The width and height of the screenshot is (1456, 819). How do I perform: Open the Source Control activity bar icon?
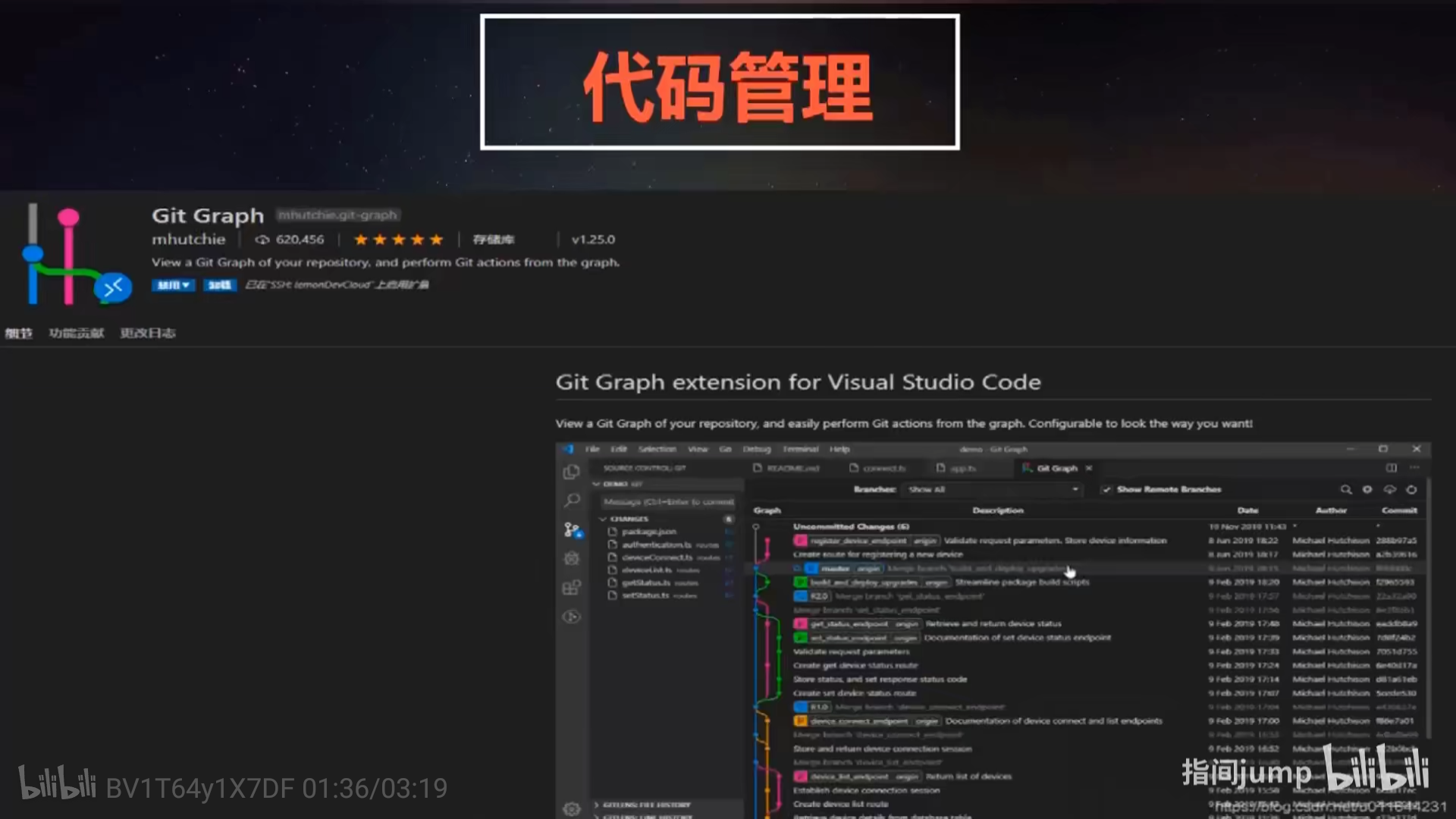pyautogui.click(x=572, y=529)
